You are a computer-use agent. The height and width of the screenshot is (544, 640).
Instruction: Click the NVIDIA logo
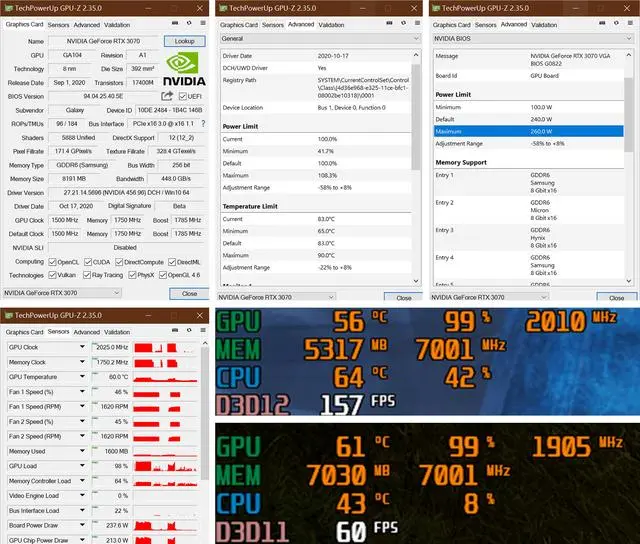[184, 69]
